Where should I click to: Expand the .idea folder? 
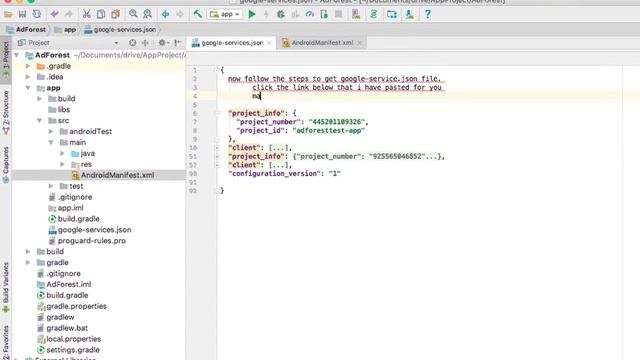[28, 77]
